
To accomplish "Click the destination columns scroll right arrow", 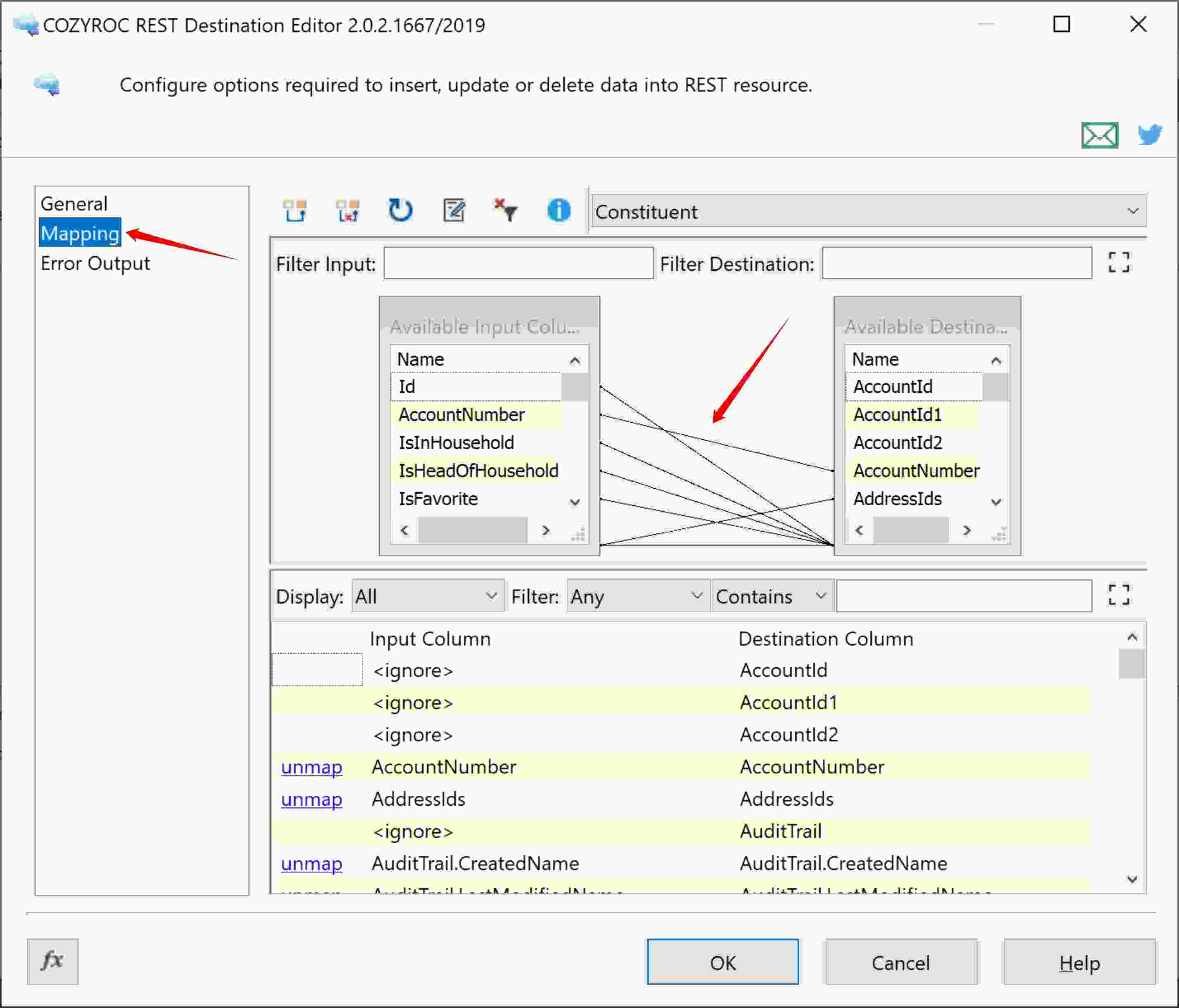I will coord(967,531).
